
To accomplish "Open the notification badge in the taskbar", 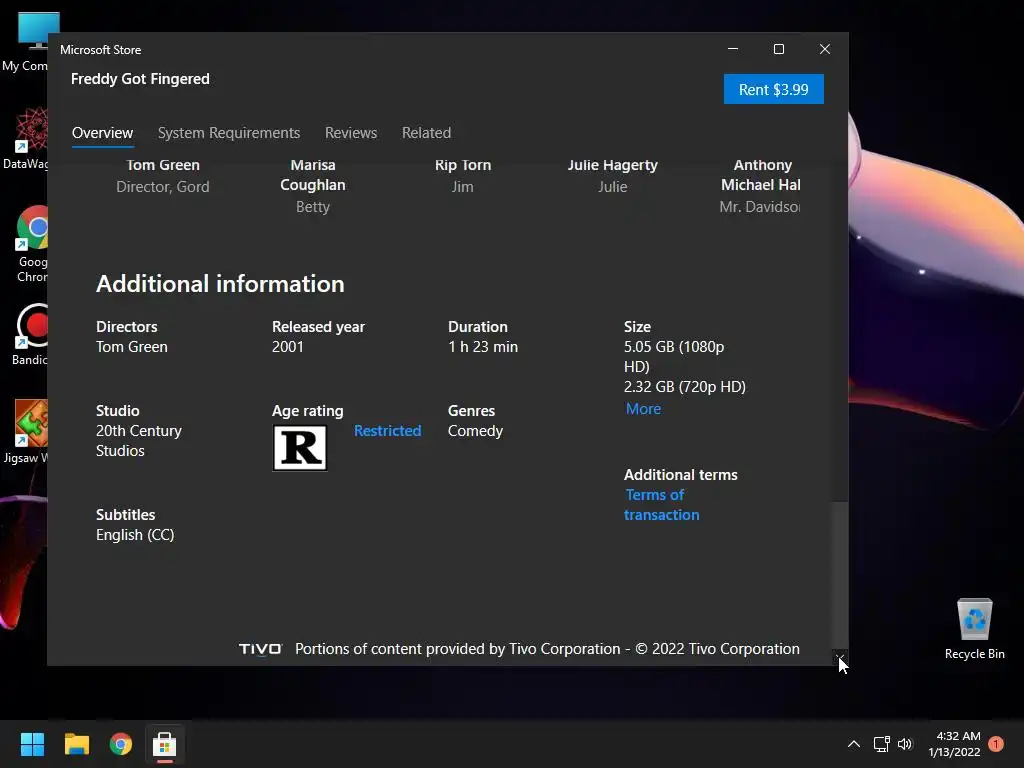I will coord(996,744).
